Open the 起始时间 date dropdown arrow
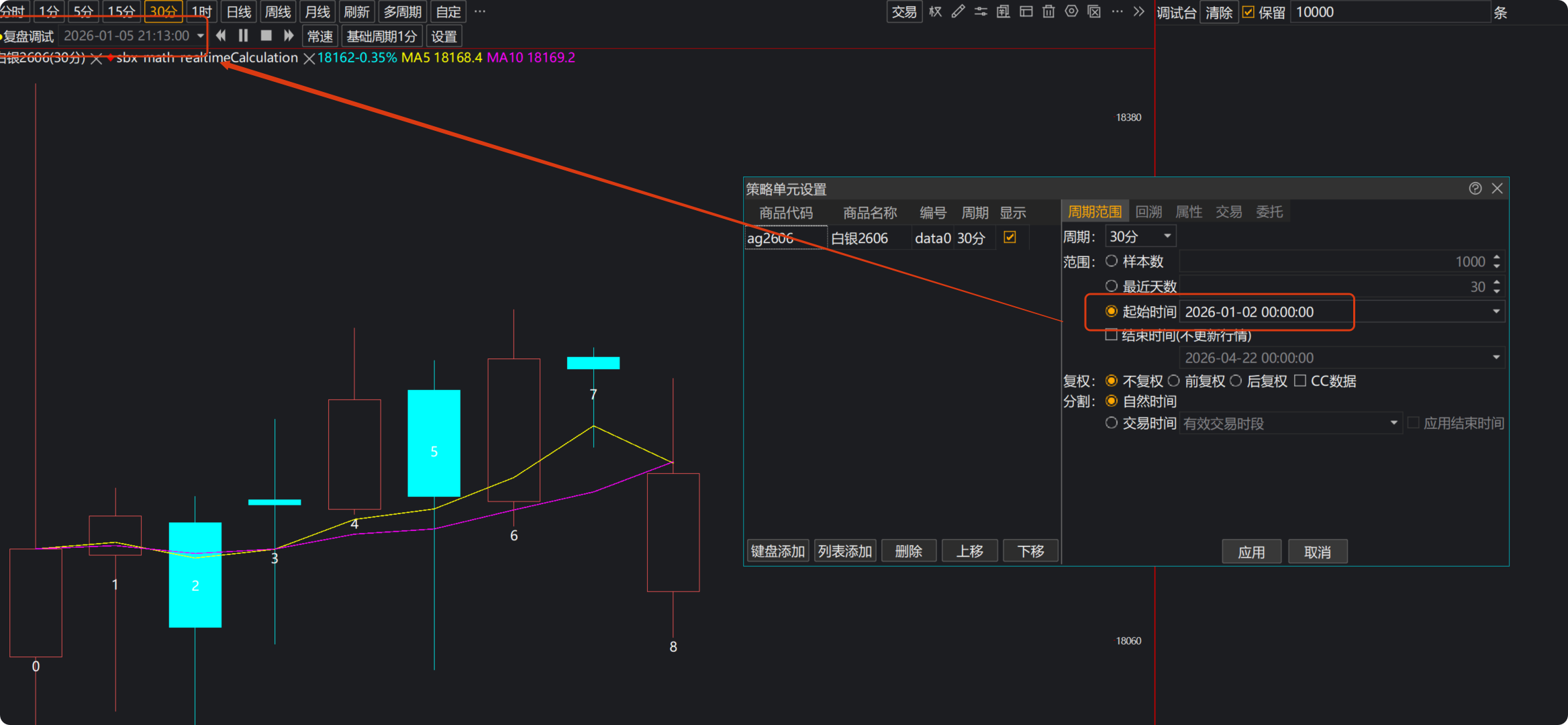The image size is (1568, 725). (1496, 311)
